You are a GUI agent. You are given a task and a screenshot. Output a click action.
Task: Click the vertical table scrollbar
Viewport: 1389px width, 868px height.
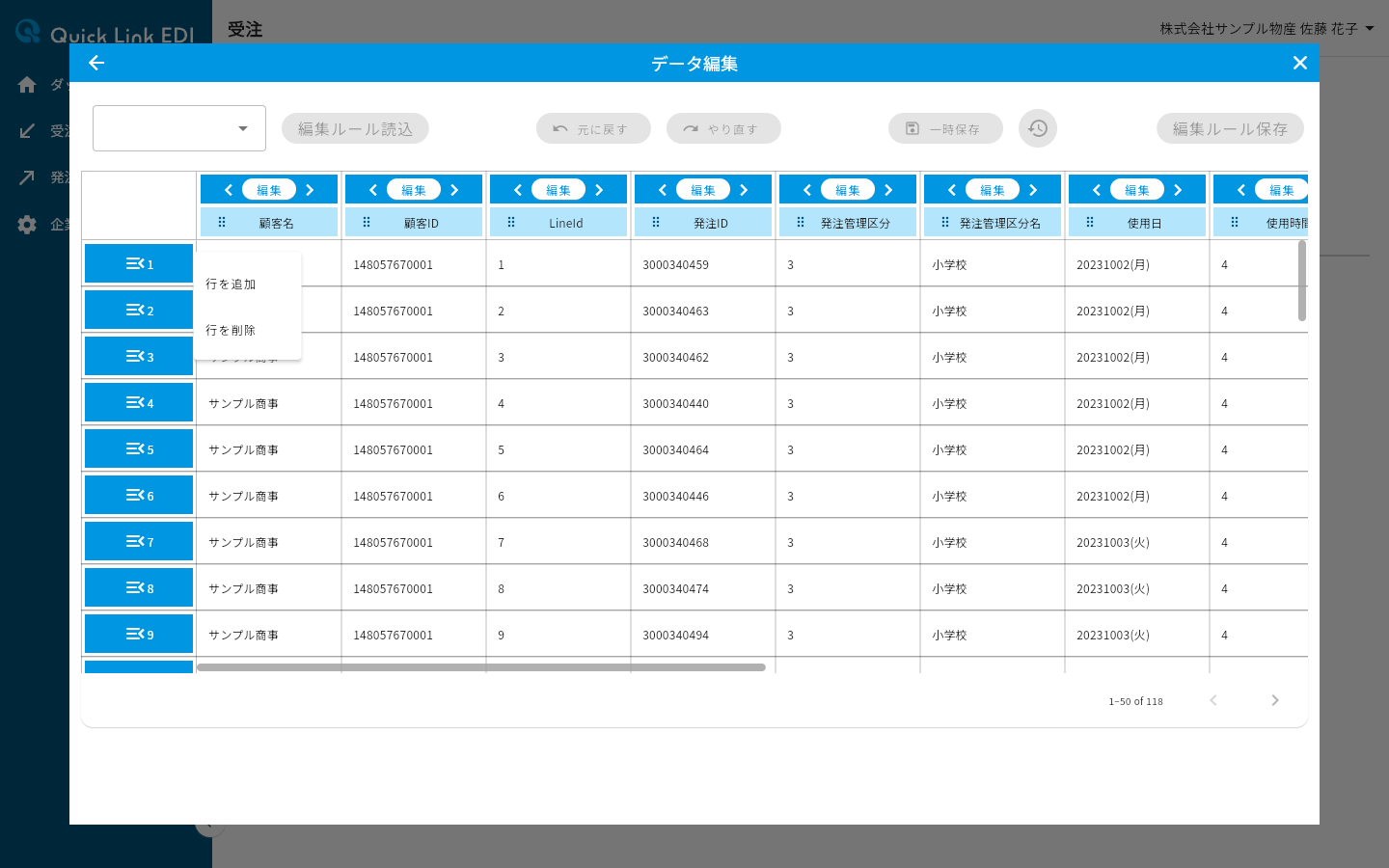click(1302, 280)
